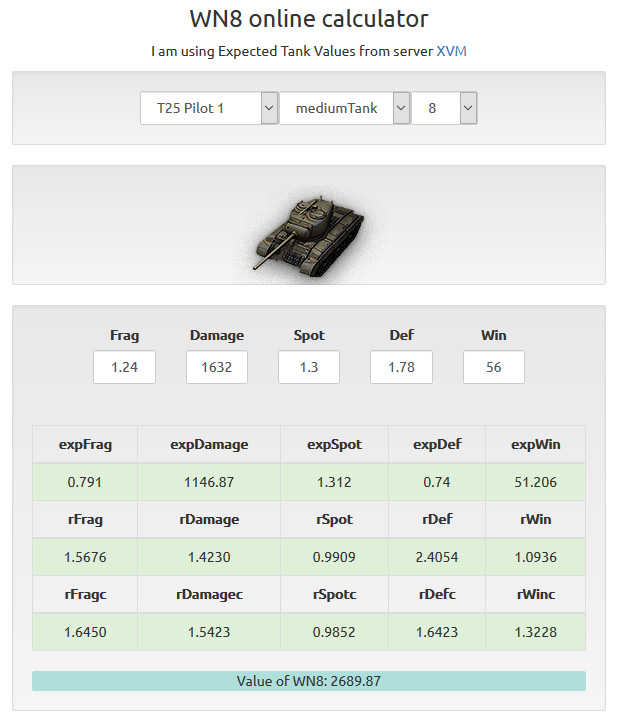Viewport: 620px width, 720px height.
Task: Click the expDamage value 1146.87 cell
Action: click(x=209, y=482)
